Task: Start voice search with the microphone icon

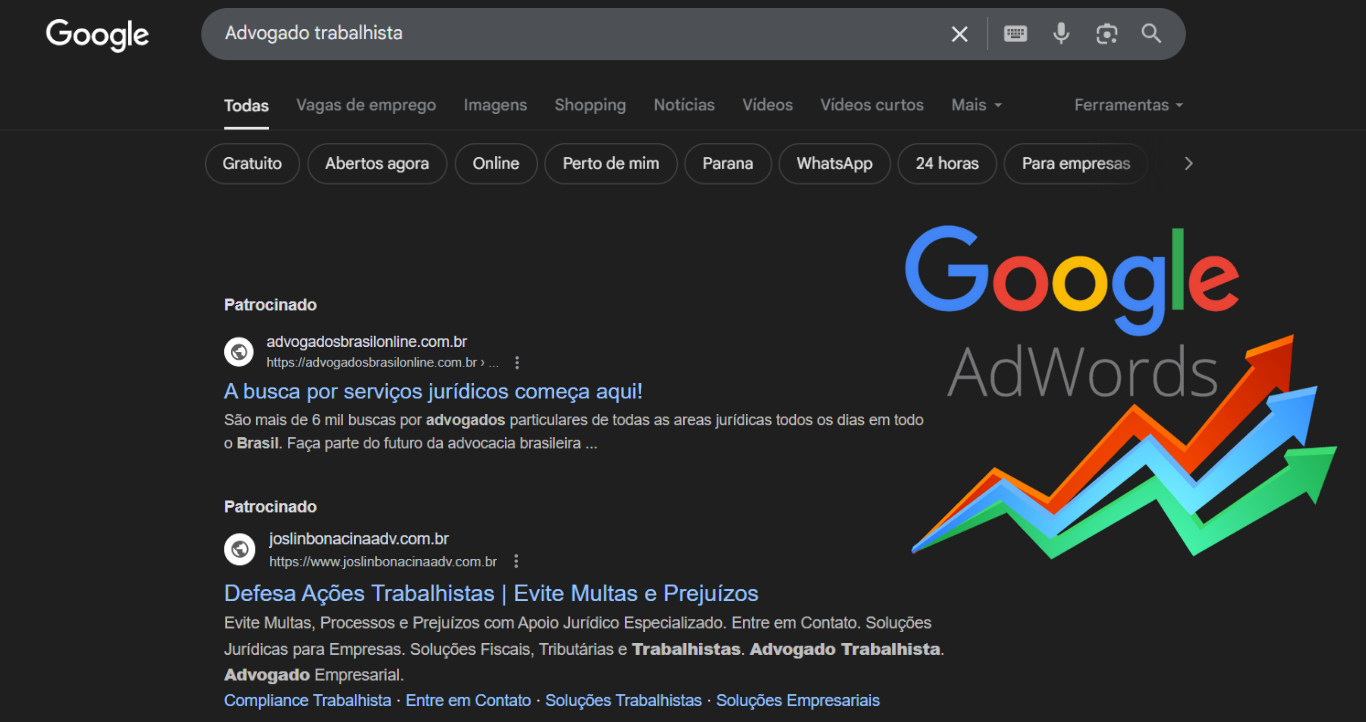Action: pyautogui.click(x=1061, y=34)
